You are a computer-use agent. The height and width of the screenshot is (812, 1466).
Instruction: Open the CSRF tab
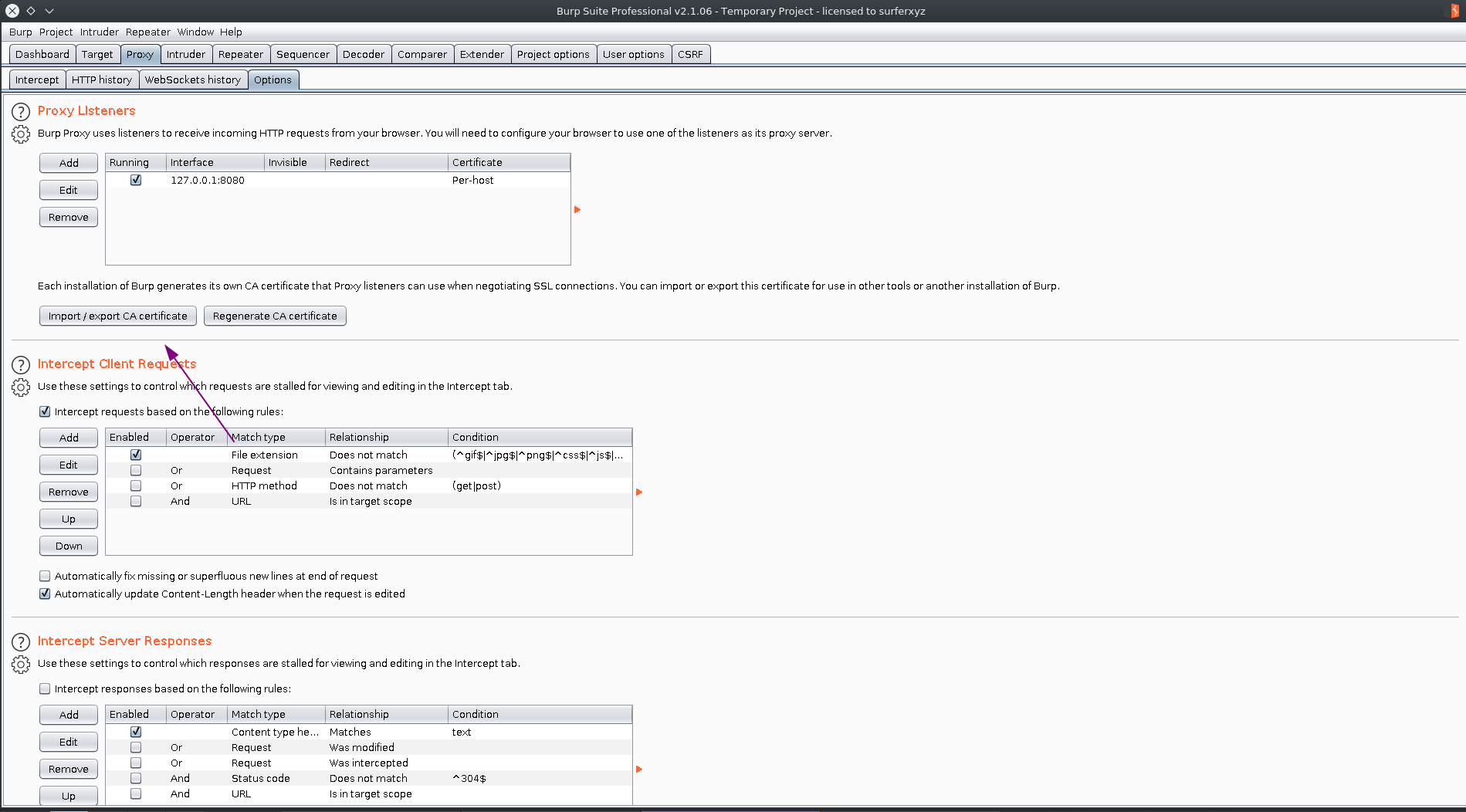[x=691, y=54]
